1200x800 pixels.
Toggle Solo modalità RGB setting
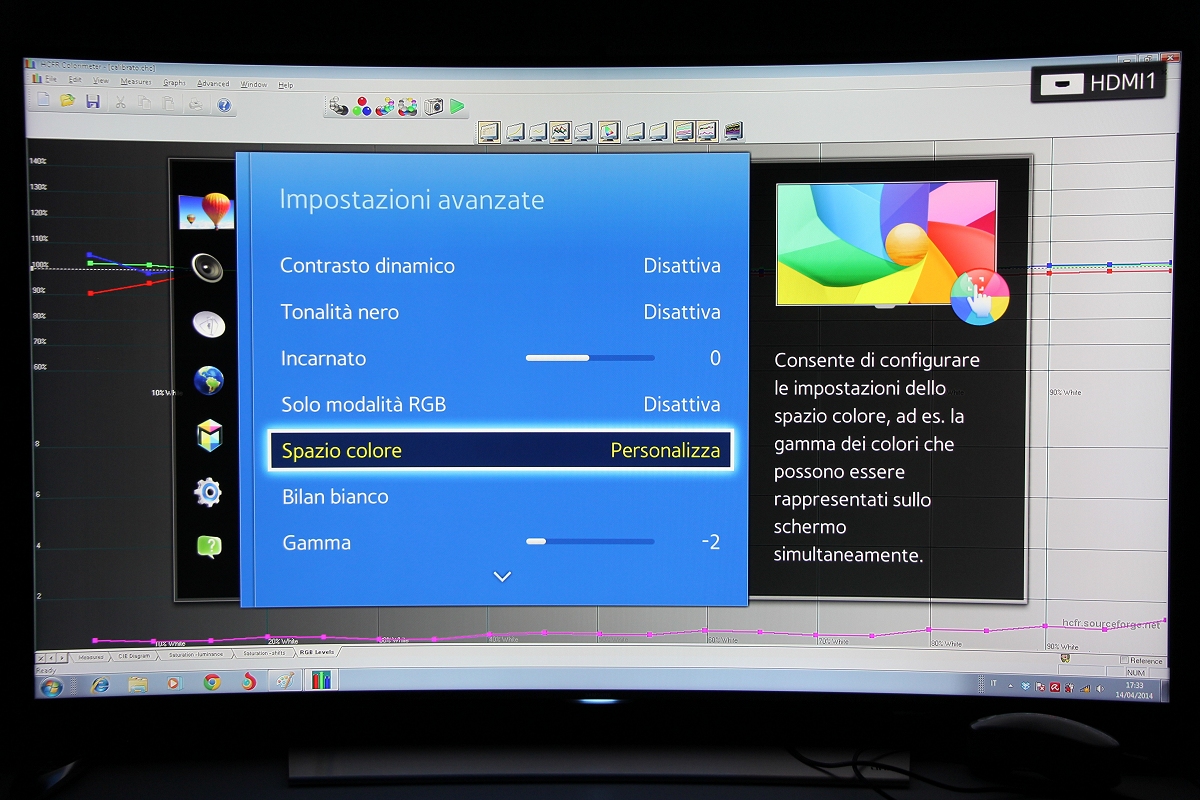pyautogui.click(x=500, y=405)
